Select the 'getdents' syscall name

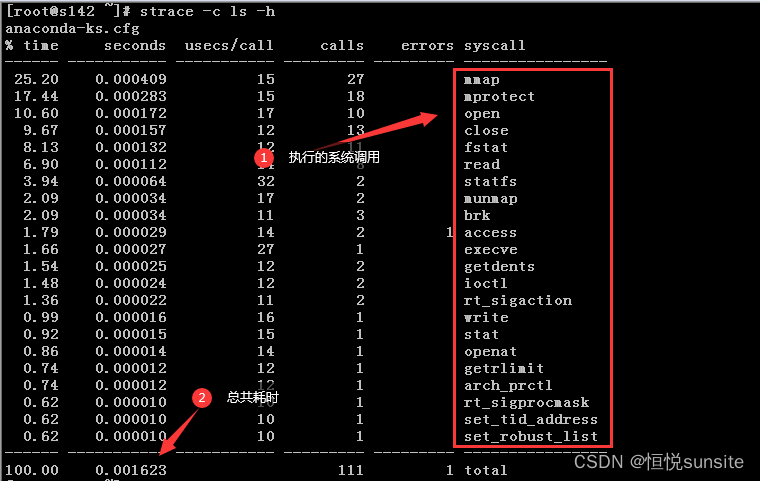(x=499, y=267)
